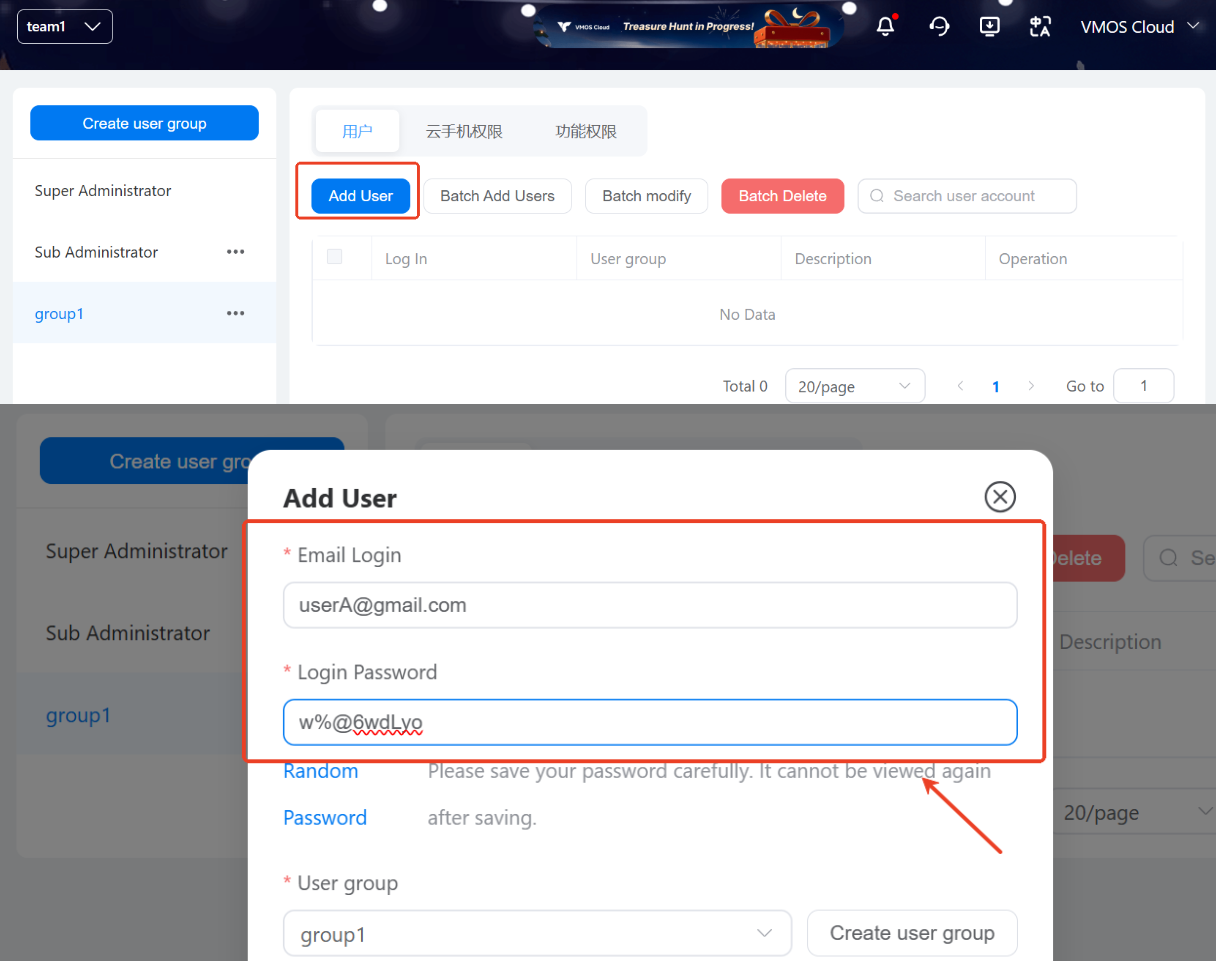Close the Add User dialog
Image resolution: width=1216 pixels, height=961 pixels.
(1000, 497)
